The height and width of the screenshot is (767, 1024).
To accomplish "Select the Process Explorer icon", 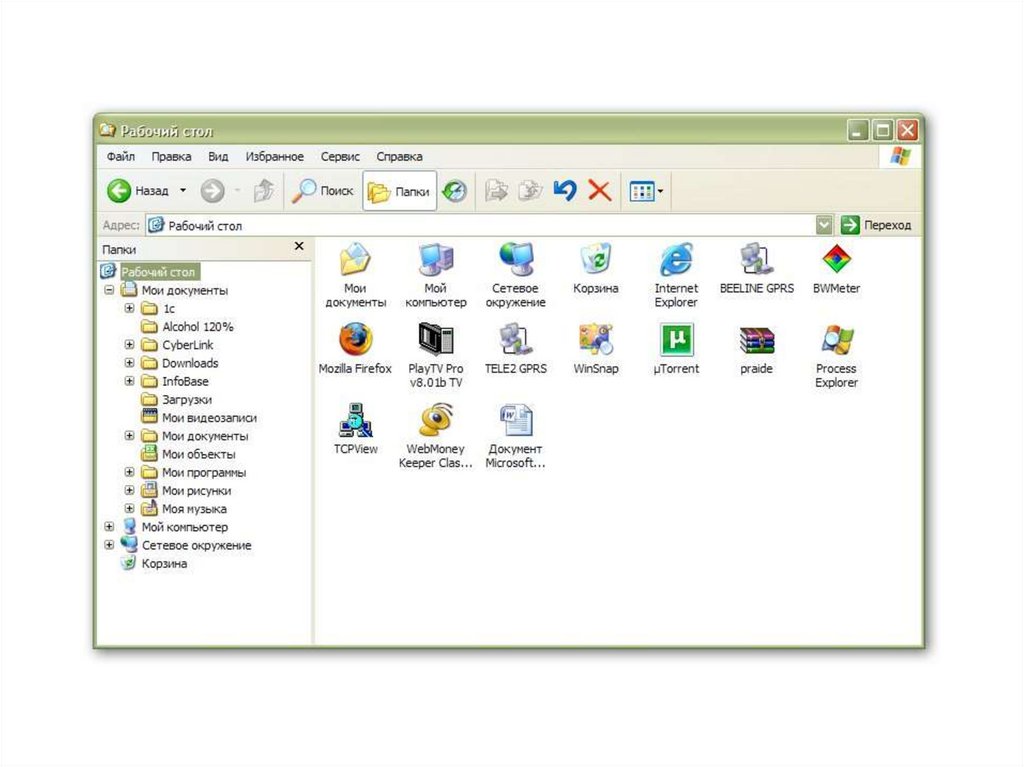I will tap(837, 339).
